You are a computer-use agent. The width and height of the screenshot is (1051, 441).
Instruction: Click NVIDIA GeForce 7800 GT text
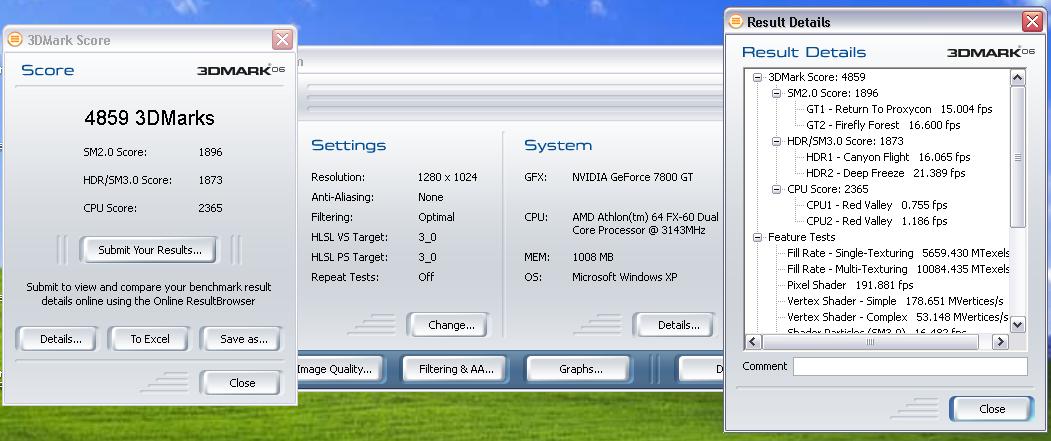click(633, 178)
